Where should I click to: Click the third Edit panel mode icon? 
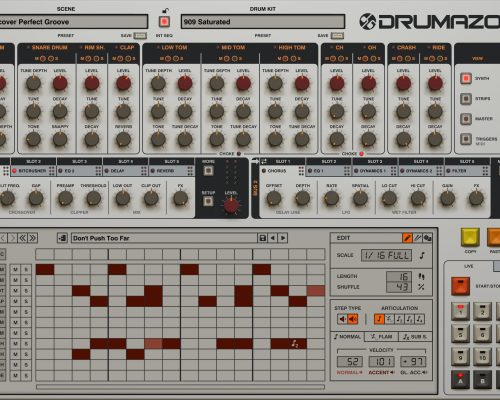coord(427,238)
